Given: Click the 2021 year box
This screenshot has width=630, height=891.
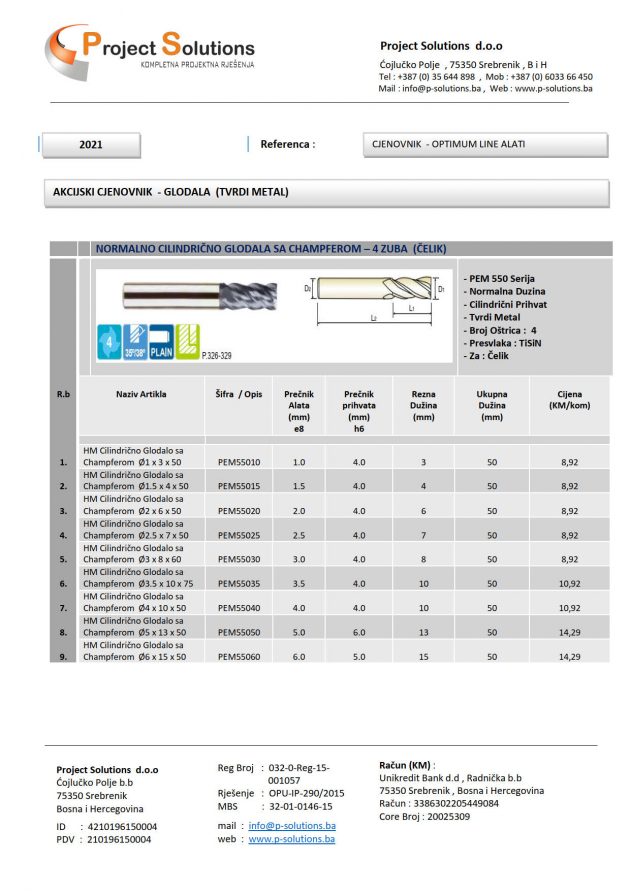Looking at the screenshot, I should coord(91,144).
